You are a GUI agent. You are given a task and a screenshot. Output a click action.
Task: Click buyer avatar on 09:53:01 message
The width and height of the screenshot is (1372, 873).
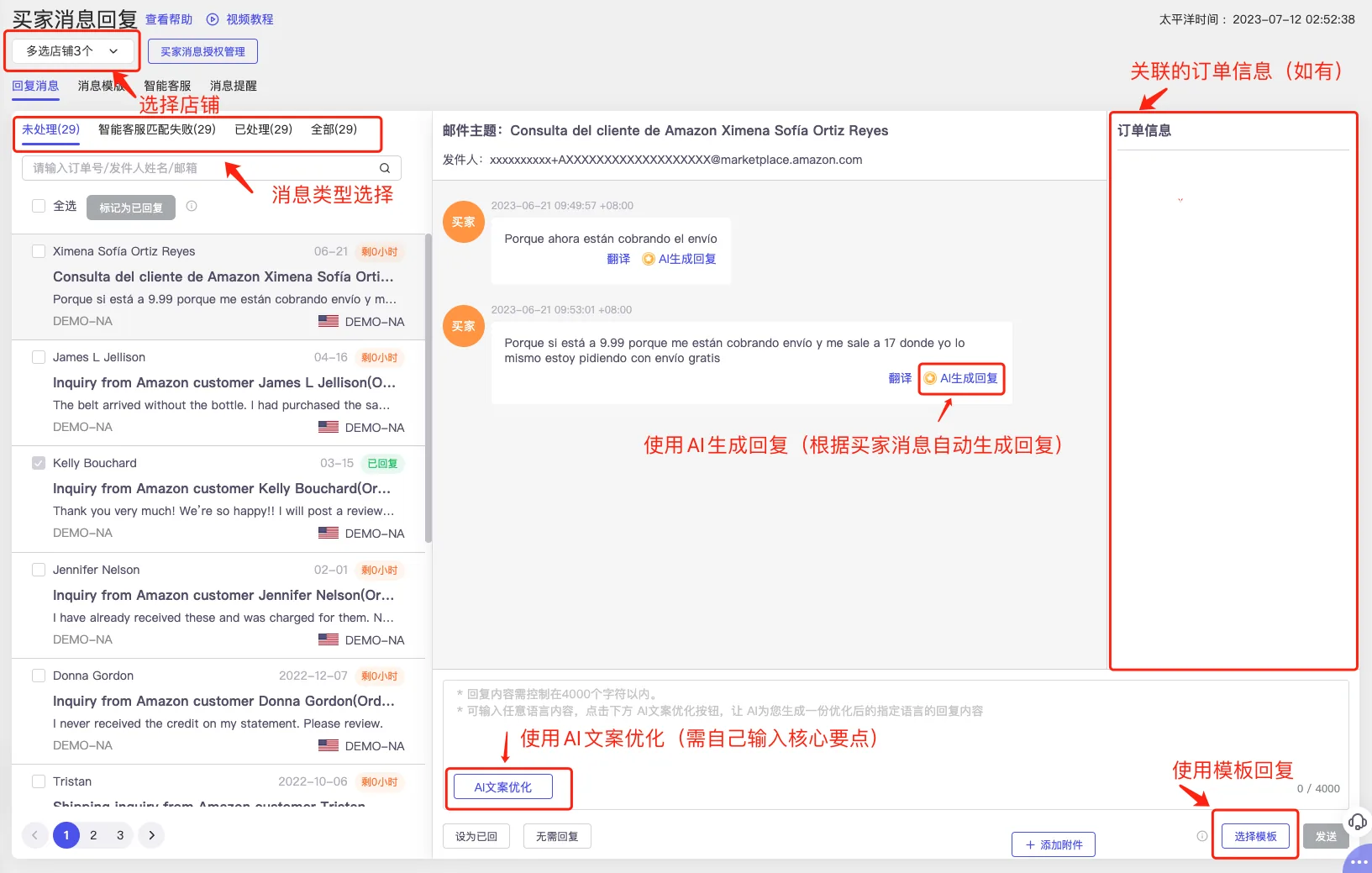tap(464, 326)
